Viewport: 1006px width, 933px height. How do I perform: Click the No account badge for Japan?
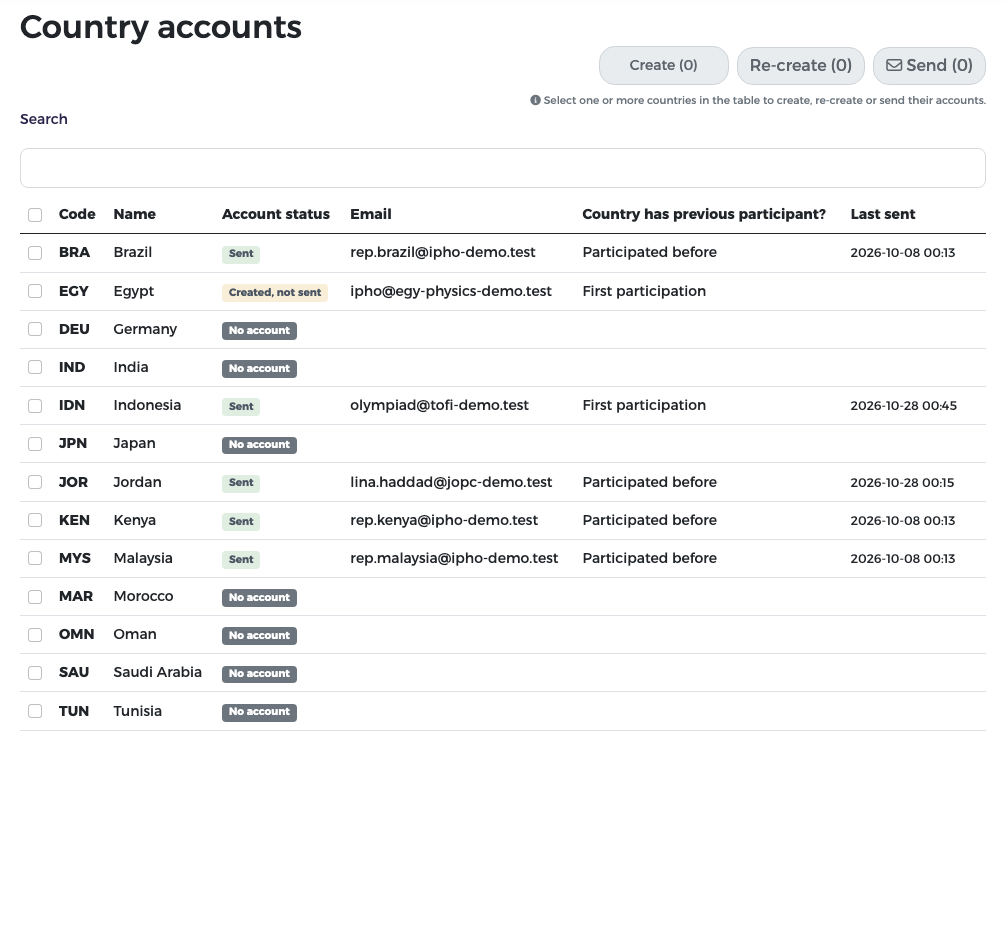pyautogui.click(x=259, y=445)
